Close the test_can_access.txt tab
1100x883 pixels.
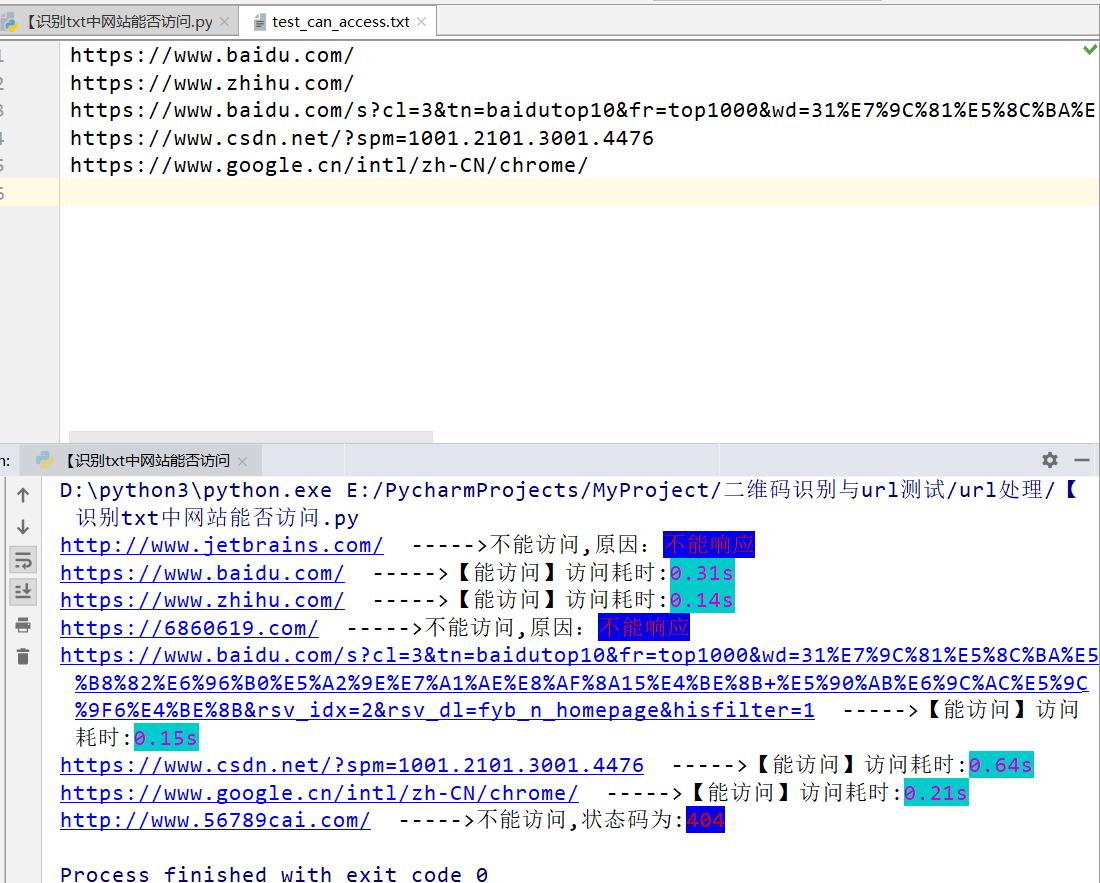[x=421, y=22]
